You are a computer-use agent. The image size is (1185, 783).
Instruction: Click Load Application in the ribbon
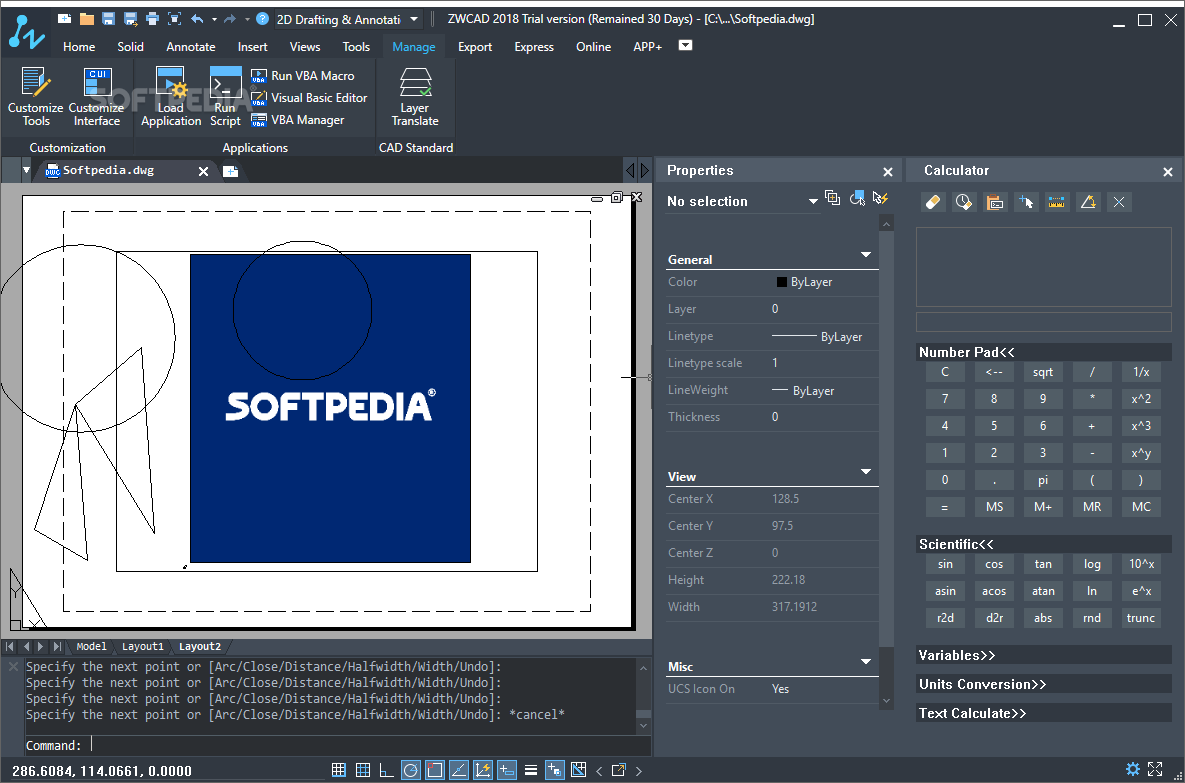(x=171, y=97)
